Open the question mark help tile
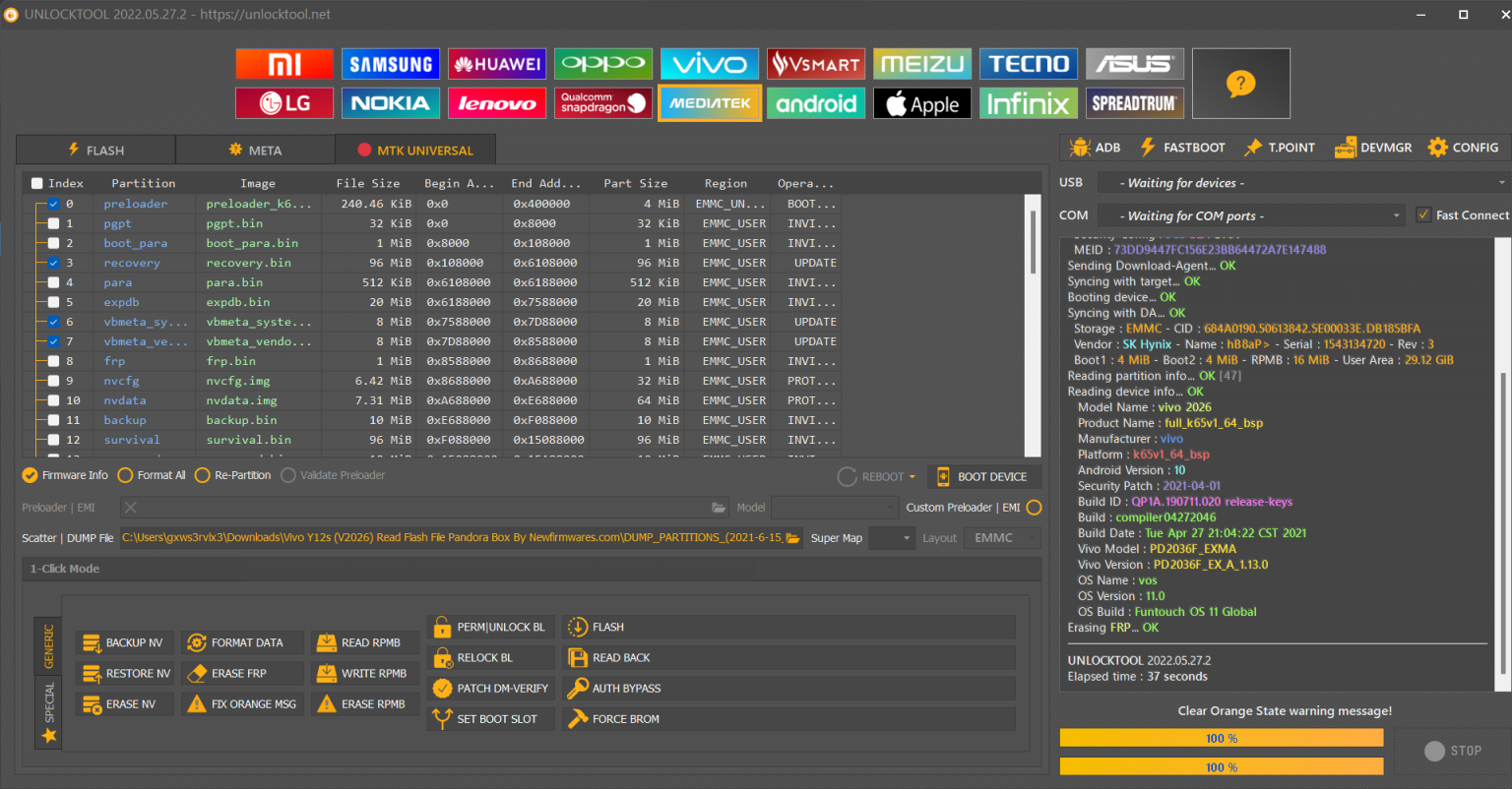This screenshot has height=789, width=1512. (1241, 84)
